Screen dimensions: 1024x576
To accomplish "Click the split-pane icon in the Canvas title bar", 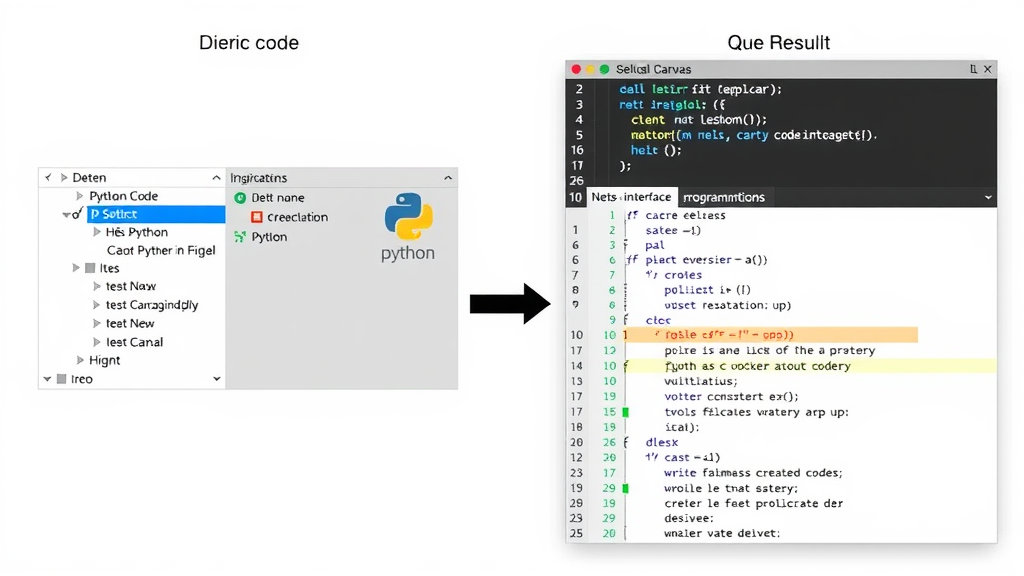I will pos(973,69).
